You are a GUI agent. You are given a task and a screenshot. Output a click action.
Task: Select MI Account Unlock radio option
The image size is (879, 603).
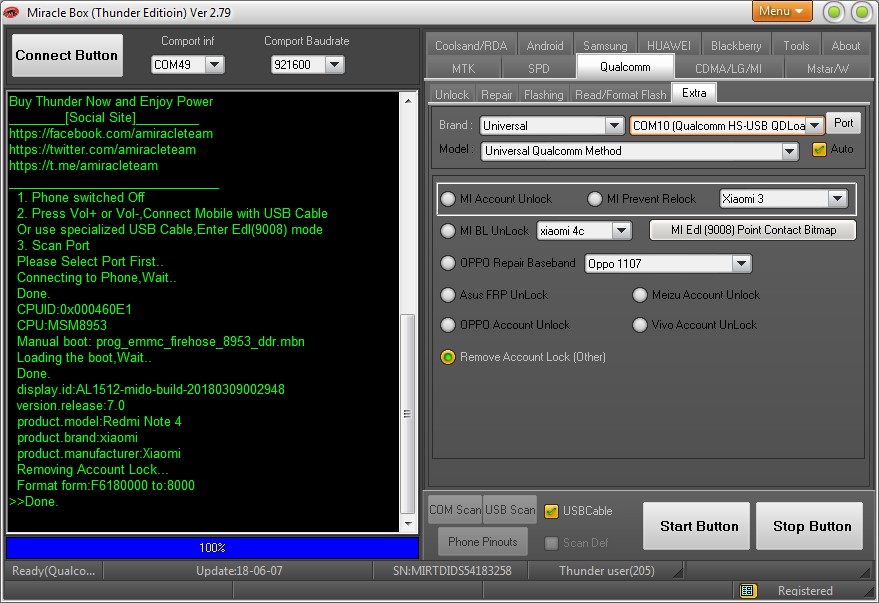click(x=448, y=199)
